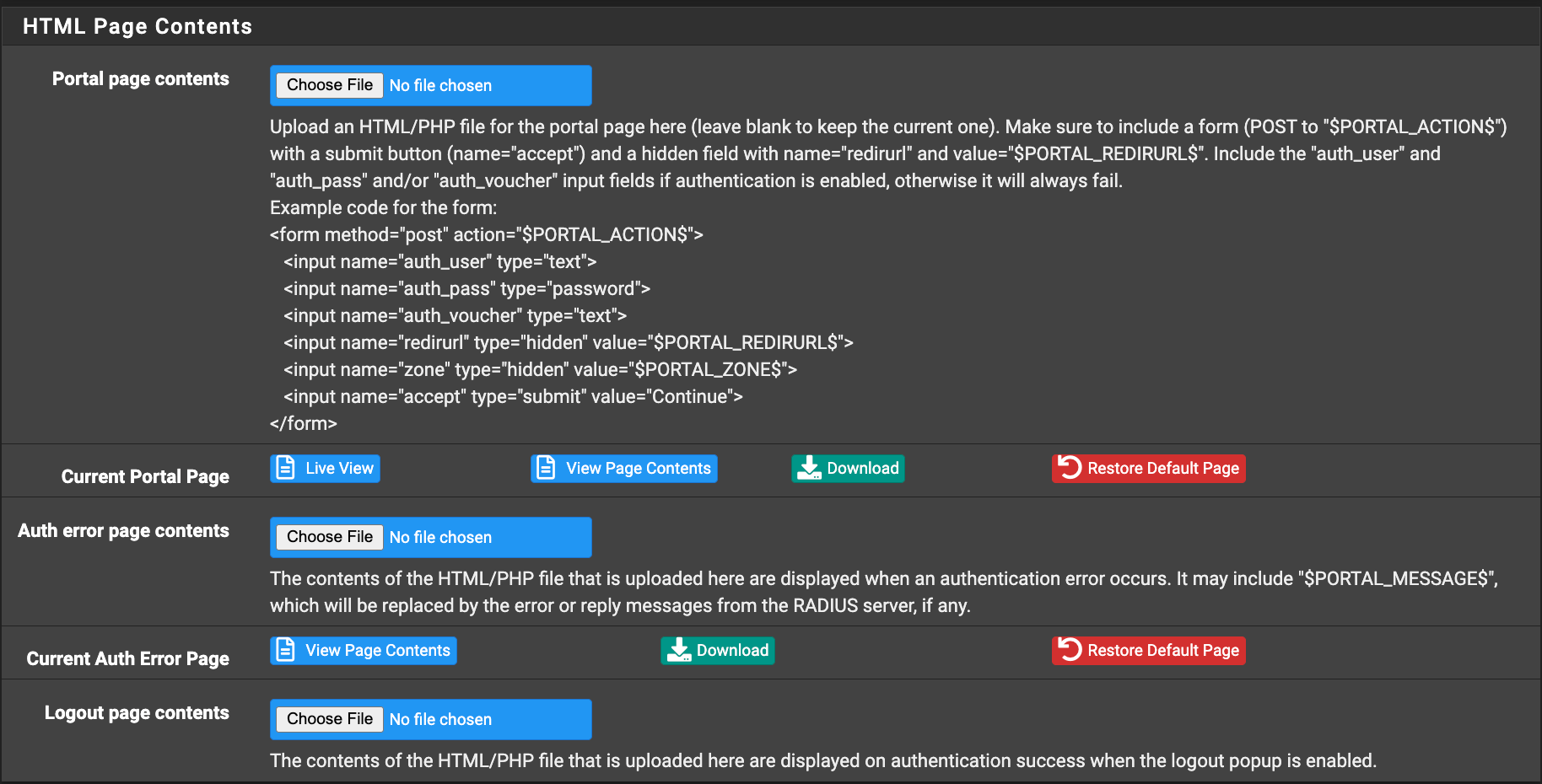The height and width of the screenshot is (784, 1542).
Task: Click the restore arrow icon on portal Restore Default Page
Action: coord(1070,468)
